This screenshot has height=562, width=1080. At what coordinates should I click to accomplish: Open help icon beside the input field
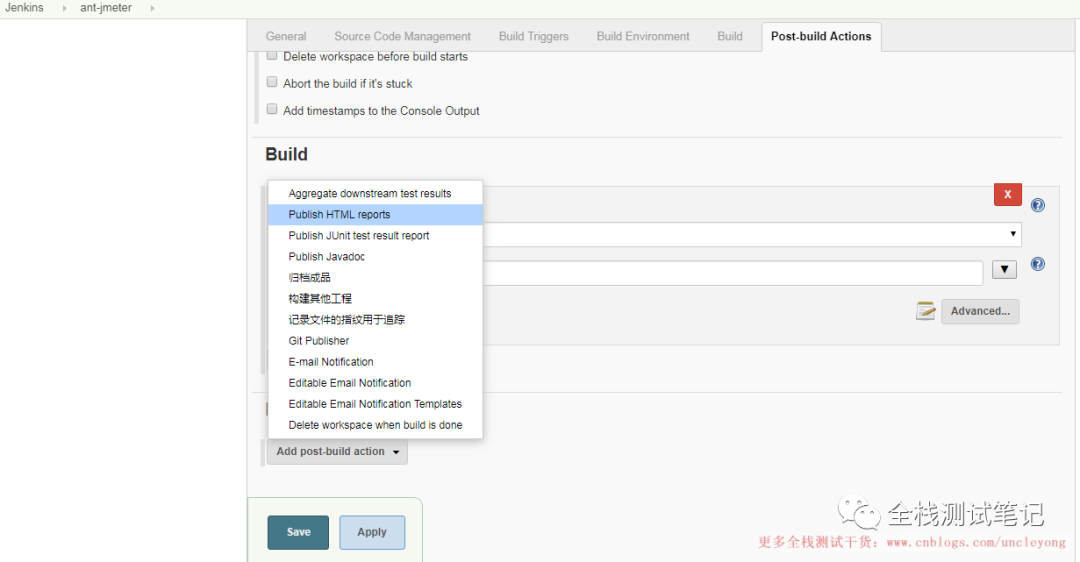[x=1037, y=264]
